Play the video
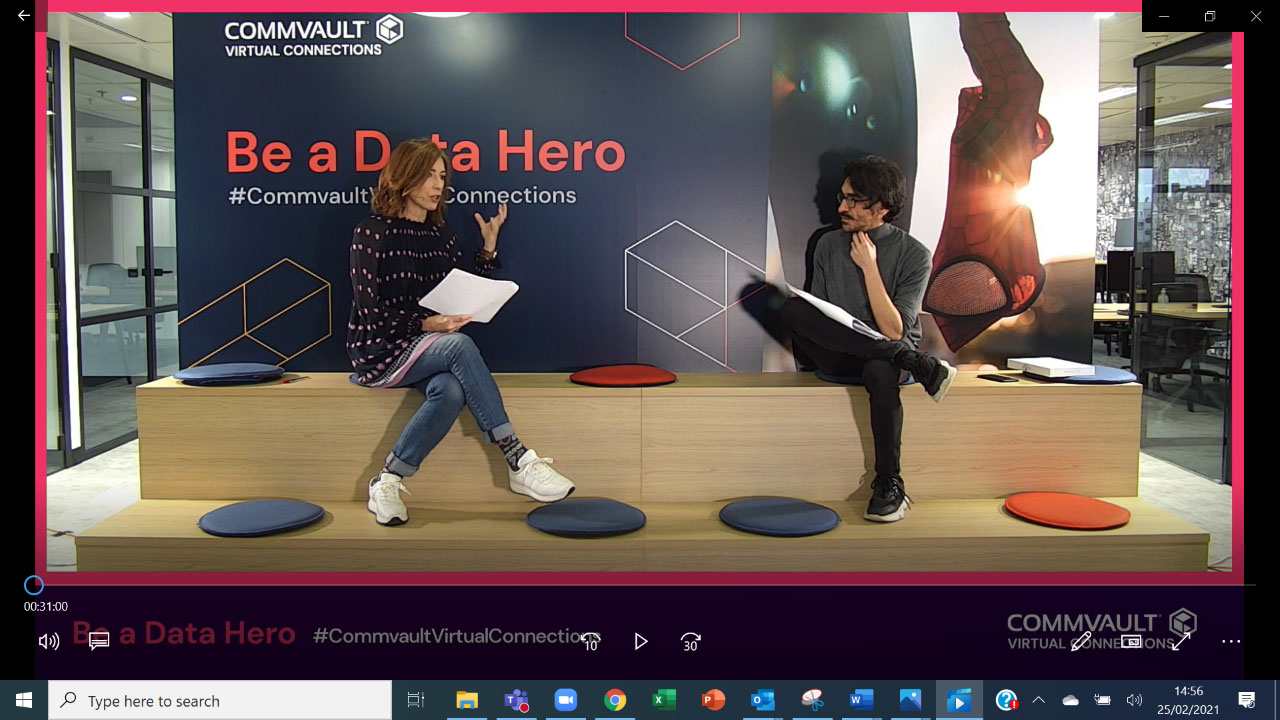Screen dimensions: 1280x720 641,642
